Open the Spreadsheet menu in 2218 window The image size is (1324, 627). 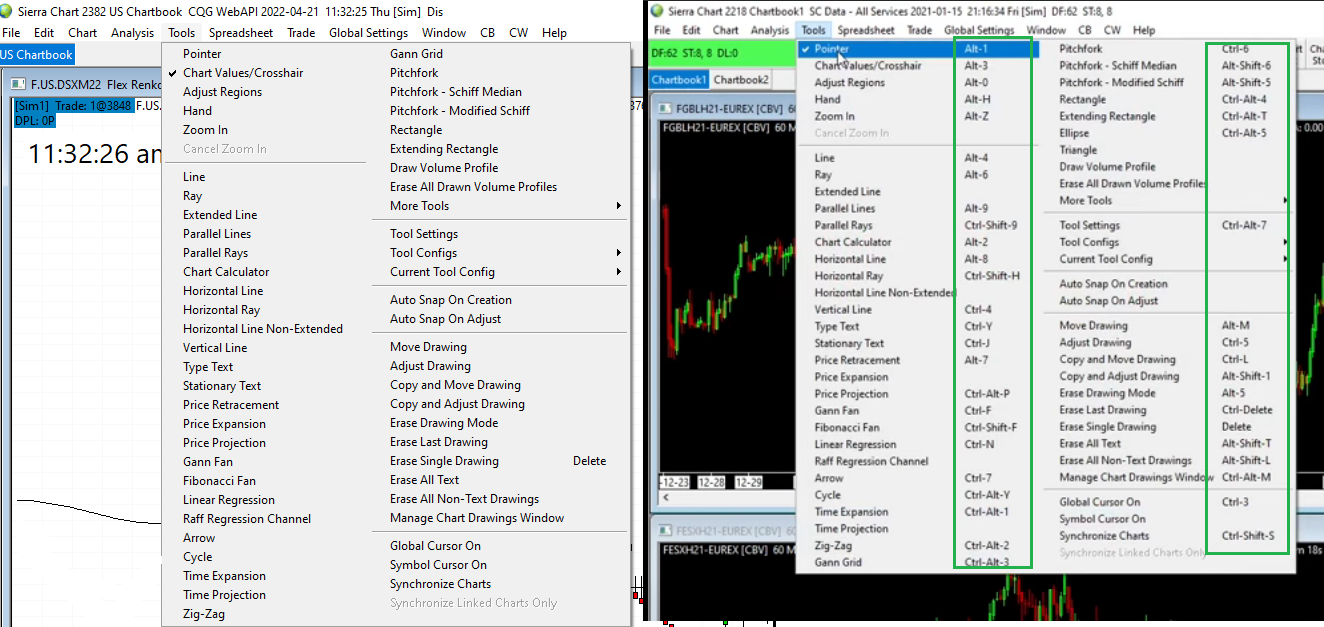[x=866, y=30]
